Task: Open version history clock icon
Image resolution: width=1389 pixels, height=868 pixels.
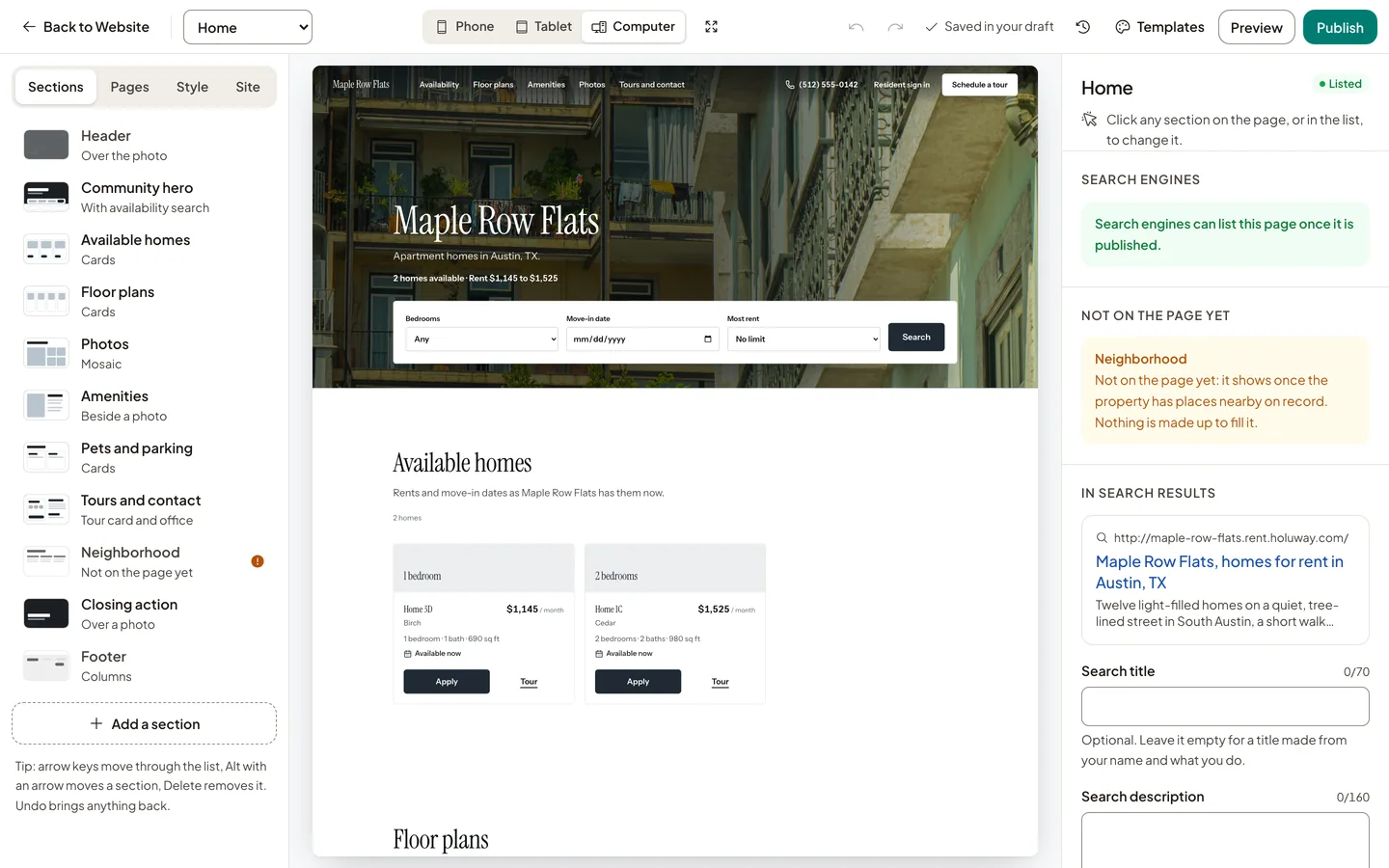Action: 1083,27
